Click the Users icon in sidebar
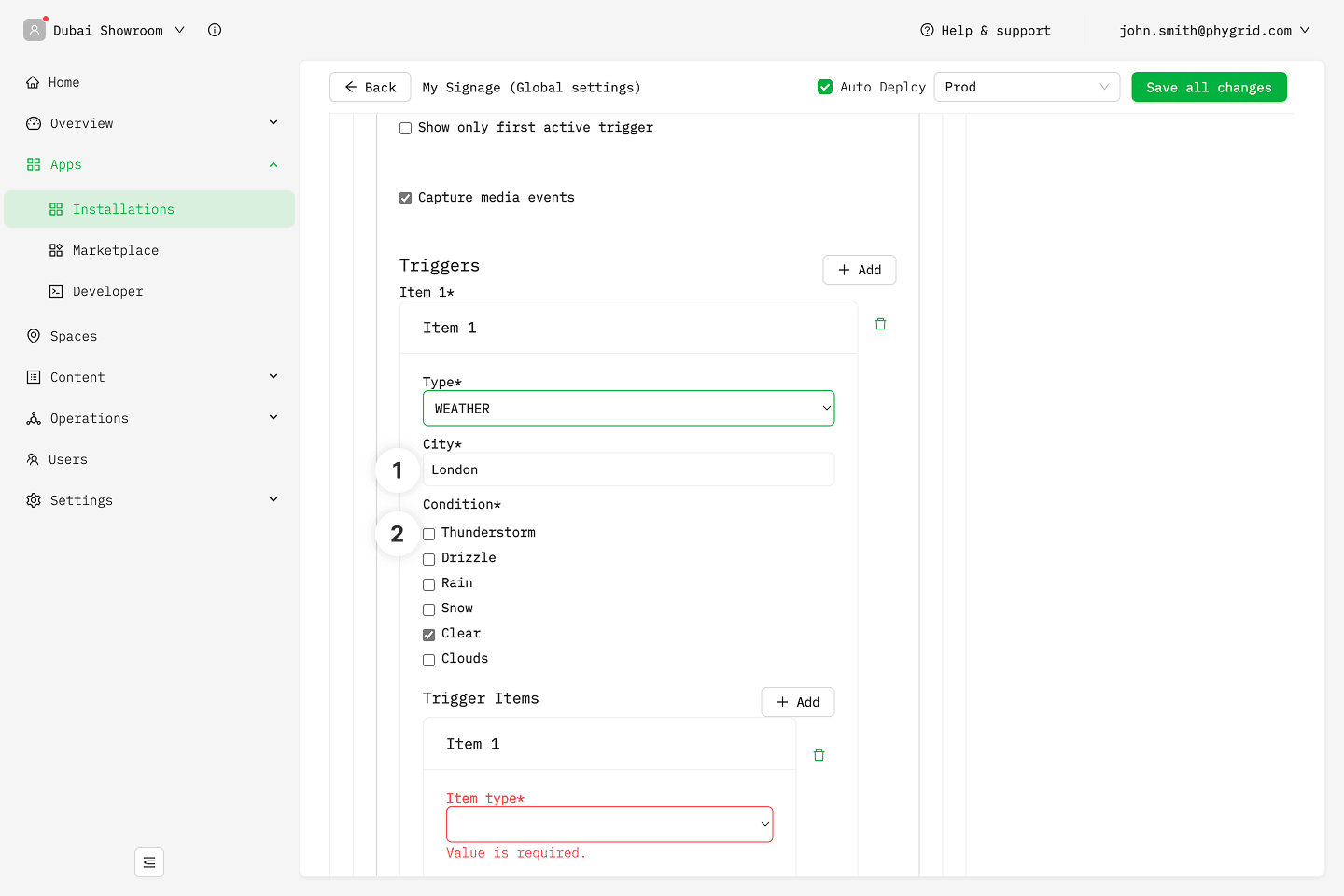This screenshot has width=1344, height=896. pyautogui.click(x=34, y=459)
